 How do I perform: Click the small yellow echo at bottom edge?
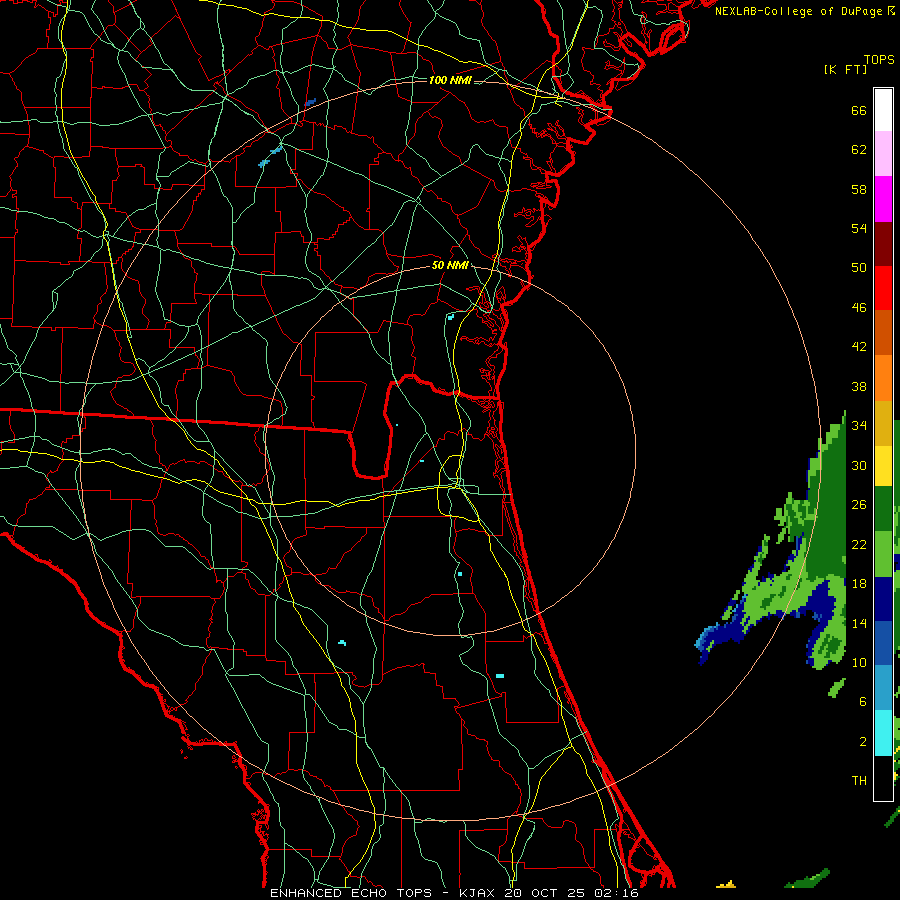[727, 885]
